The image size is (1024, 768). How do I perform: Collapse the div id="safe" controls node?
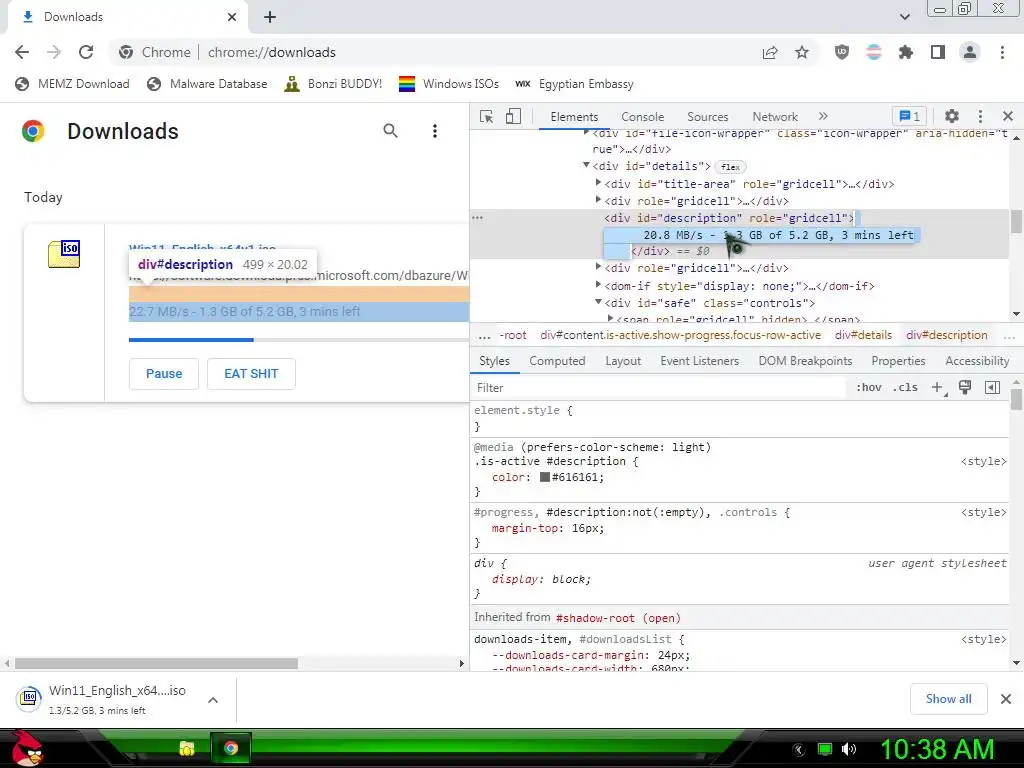click(x=598, y=302)
